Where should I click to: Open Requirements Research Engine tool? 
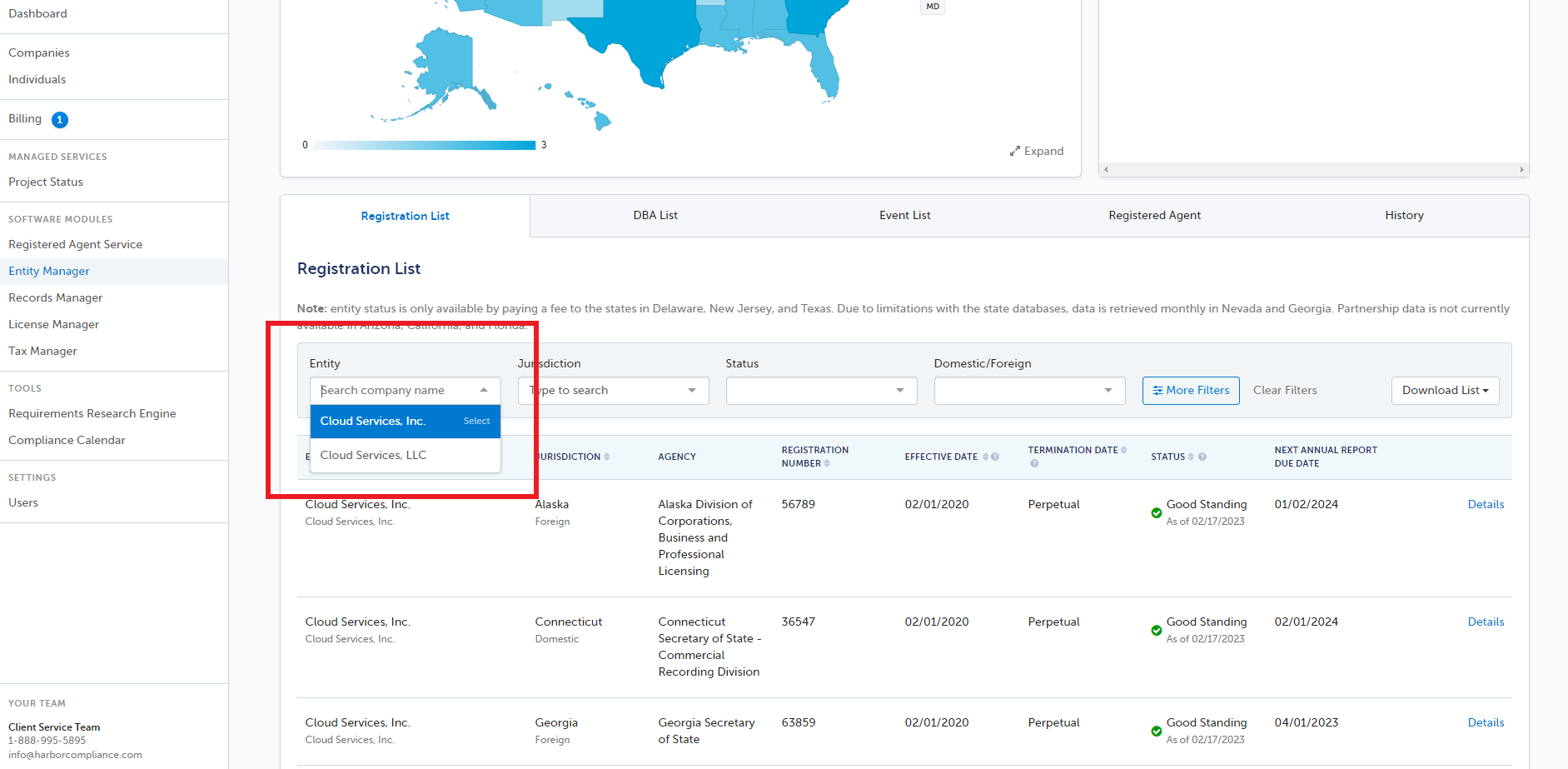pos(92,414)
